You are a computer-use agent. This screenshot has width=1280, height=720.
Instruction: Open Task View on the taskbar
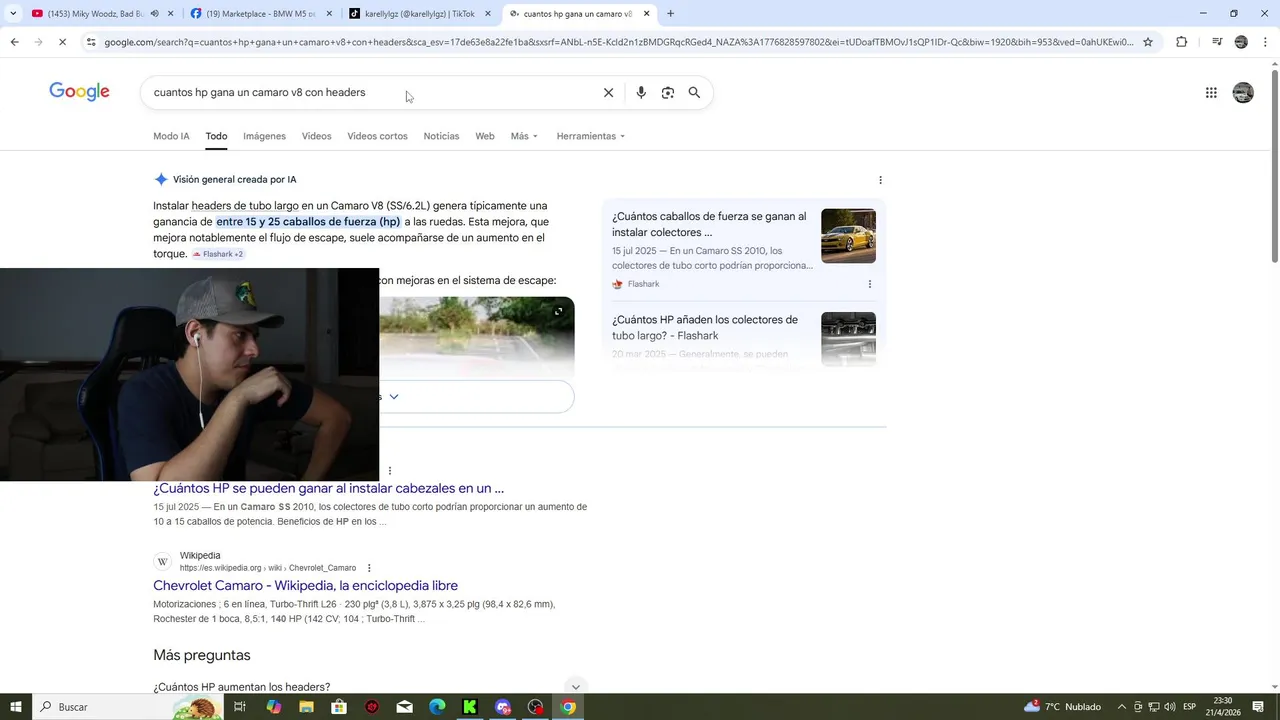240,707
